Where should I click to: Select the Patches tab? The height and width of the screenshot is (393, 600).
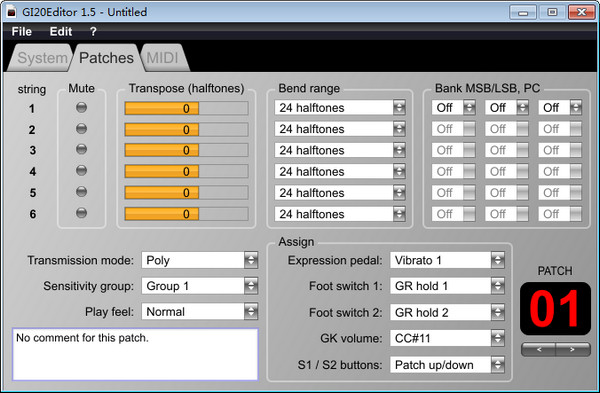(x=106, y=58)
